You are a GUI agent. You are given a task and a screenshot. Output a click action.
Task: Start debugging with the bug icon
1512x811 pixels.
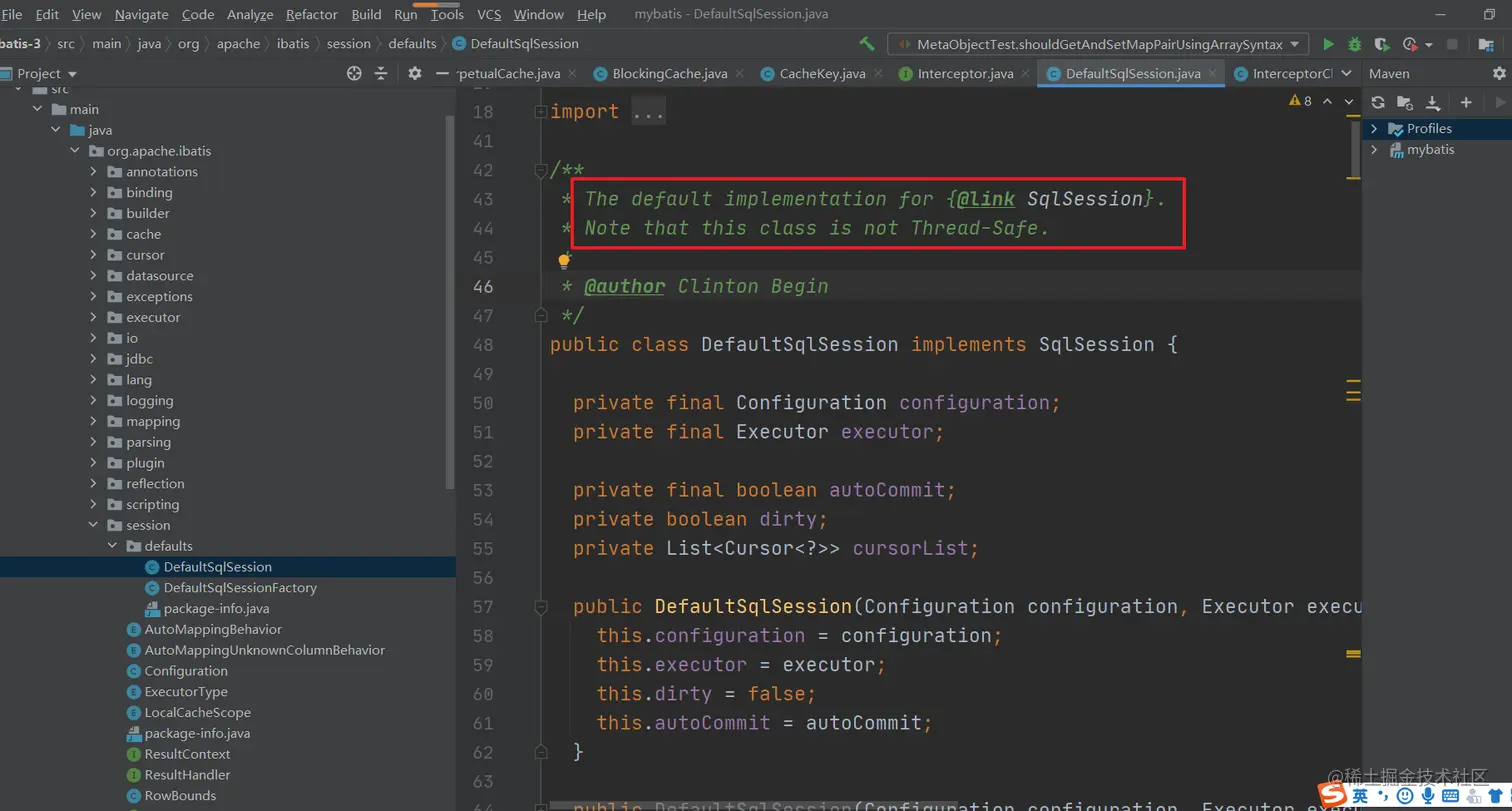pyautogui.click(x=1355, y=44)
